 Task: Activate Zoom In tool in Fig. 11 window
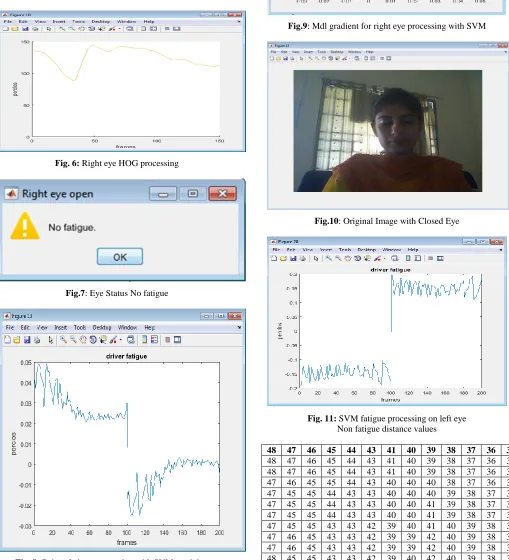pos(329,258)
